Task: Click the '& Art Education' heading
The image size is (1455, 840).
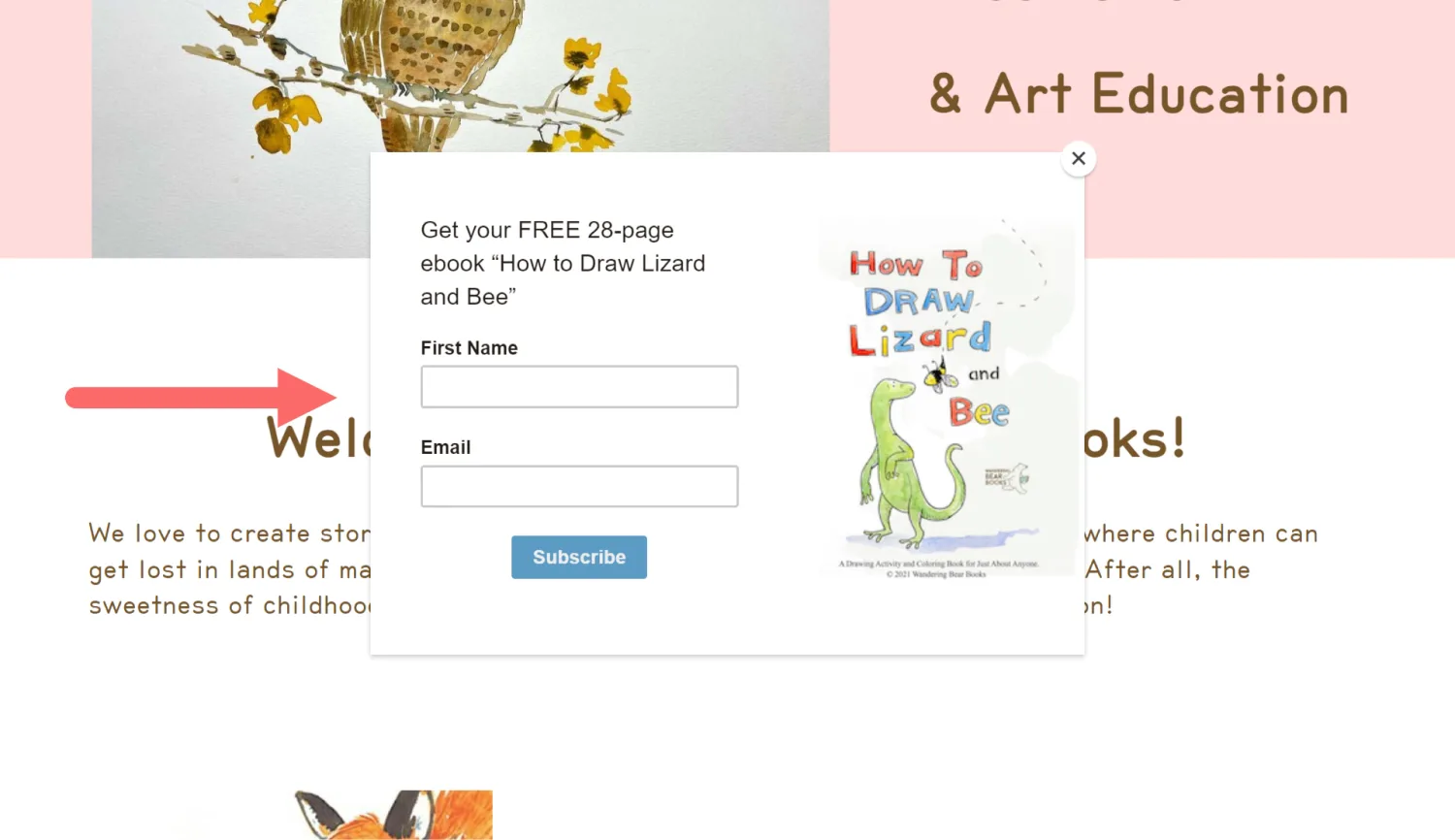Action: coord(1139,94)
